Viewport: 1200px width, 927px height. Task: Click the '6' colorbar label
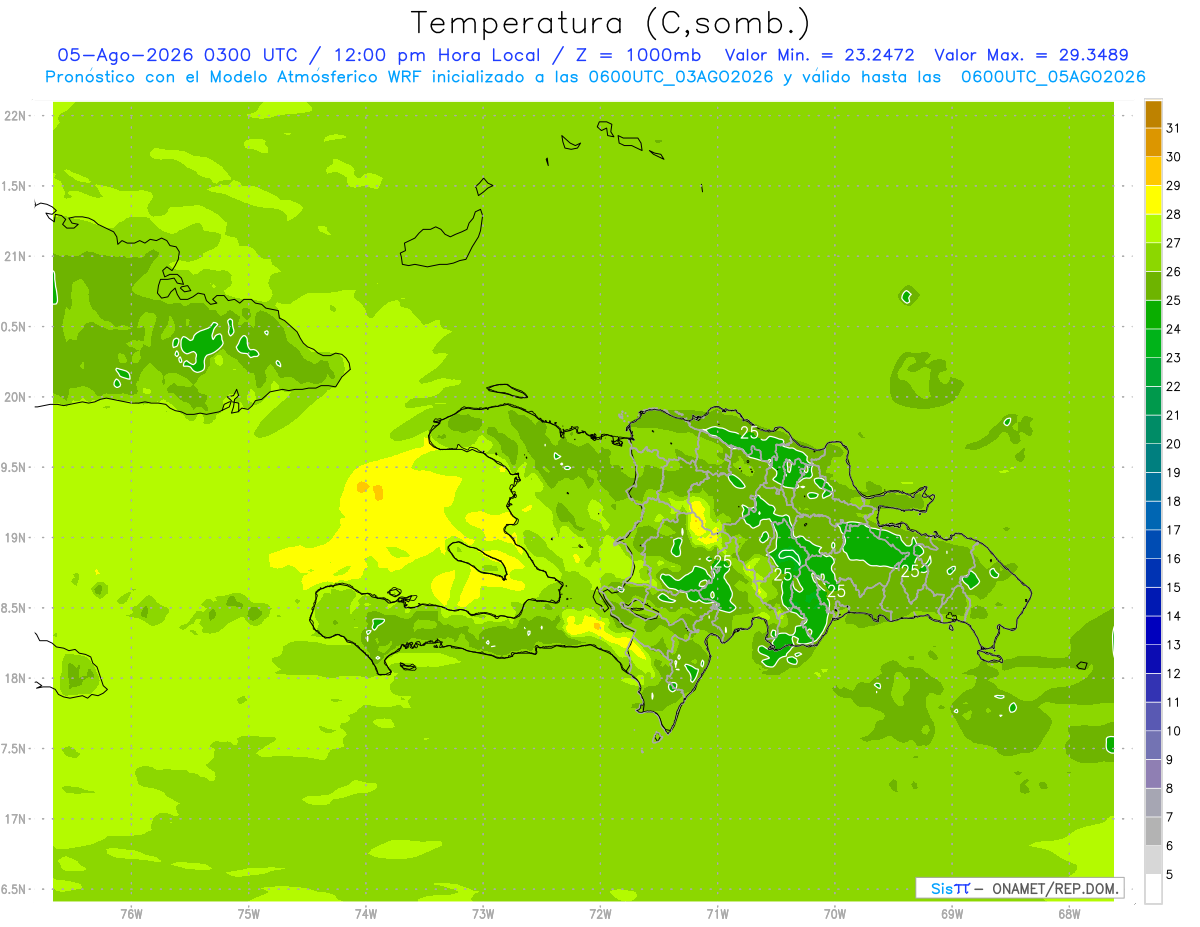[x=1170, y=846]
